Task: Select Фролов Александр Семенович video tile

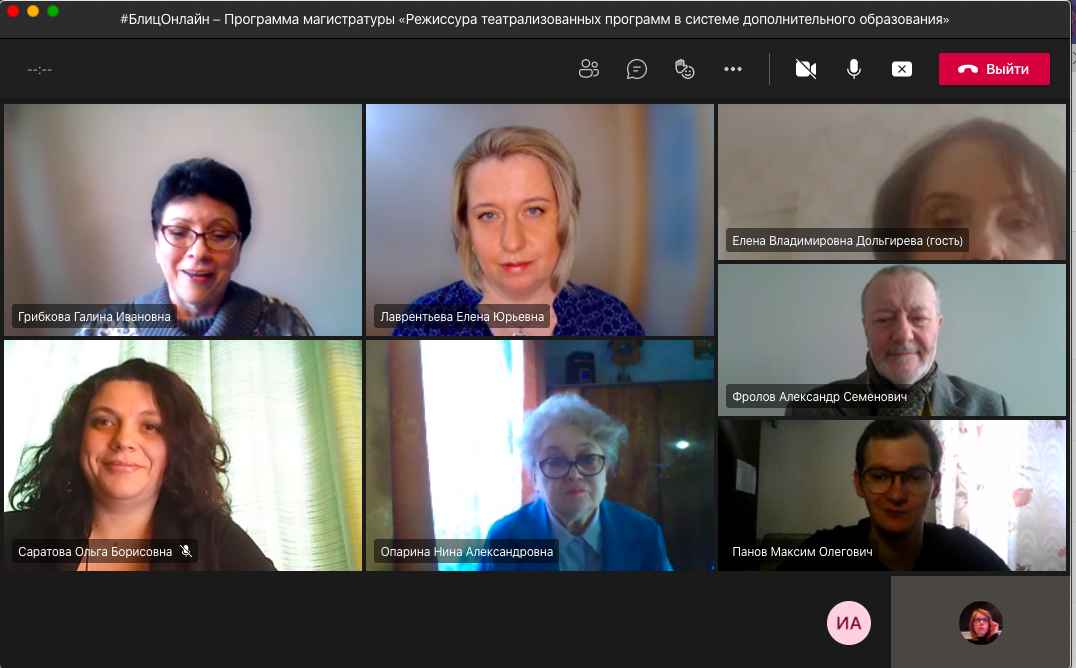Action: [892, 339]
